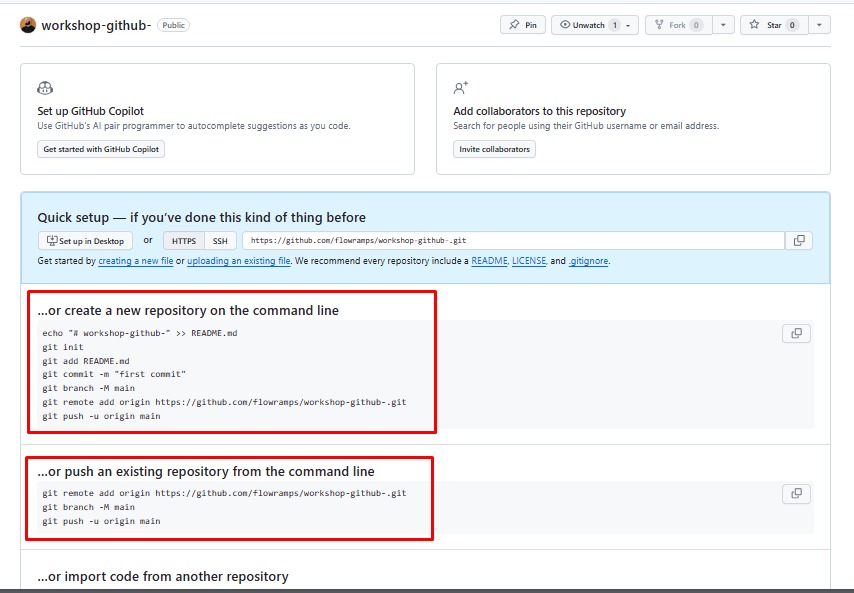
Task: Open the Unwatch dropdown arrow
Action: (629, 25)
